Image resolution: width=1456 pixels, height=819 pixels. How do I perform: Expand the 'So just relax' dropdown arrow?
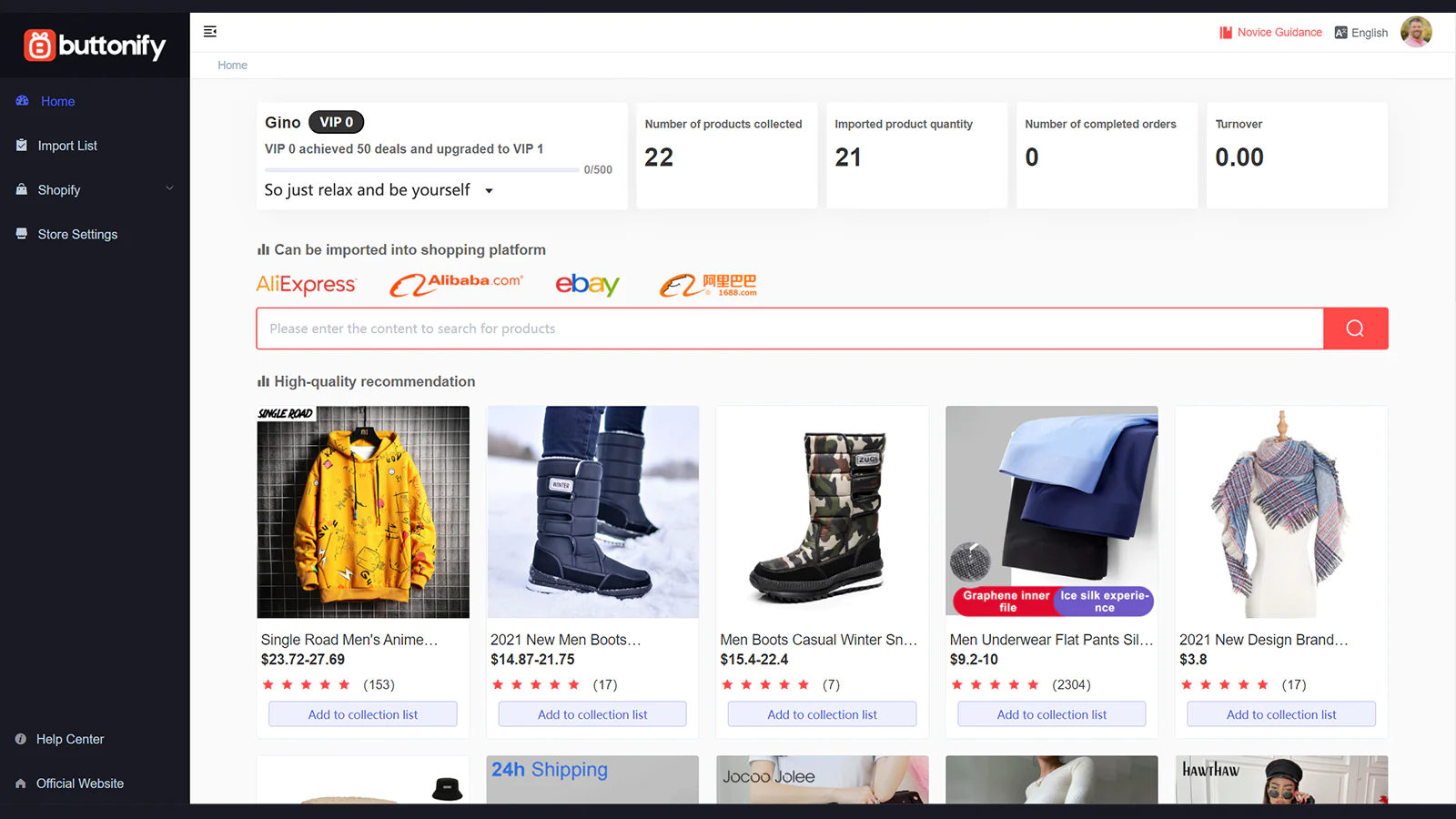click(x=489, y=191)
